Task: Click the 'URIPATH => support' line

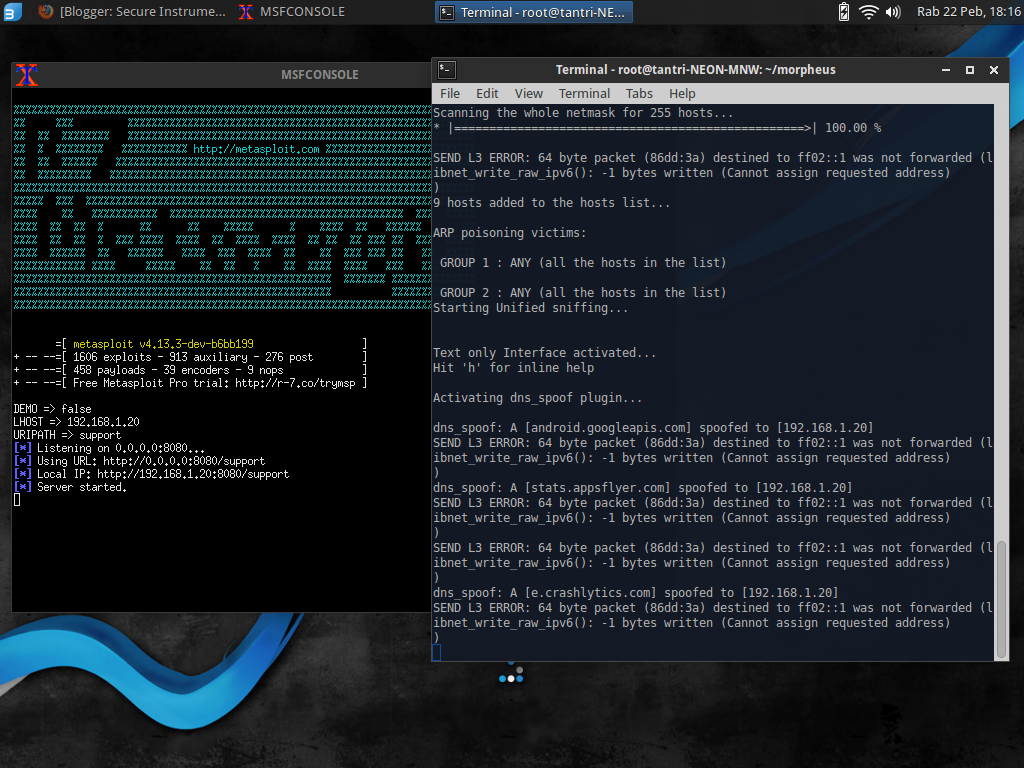Action: (x=67, y=435)
